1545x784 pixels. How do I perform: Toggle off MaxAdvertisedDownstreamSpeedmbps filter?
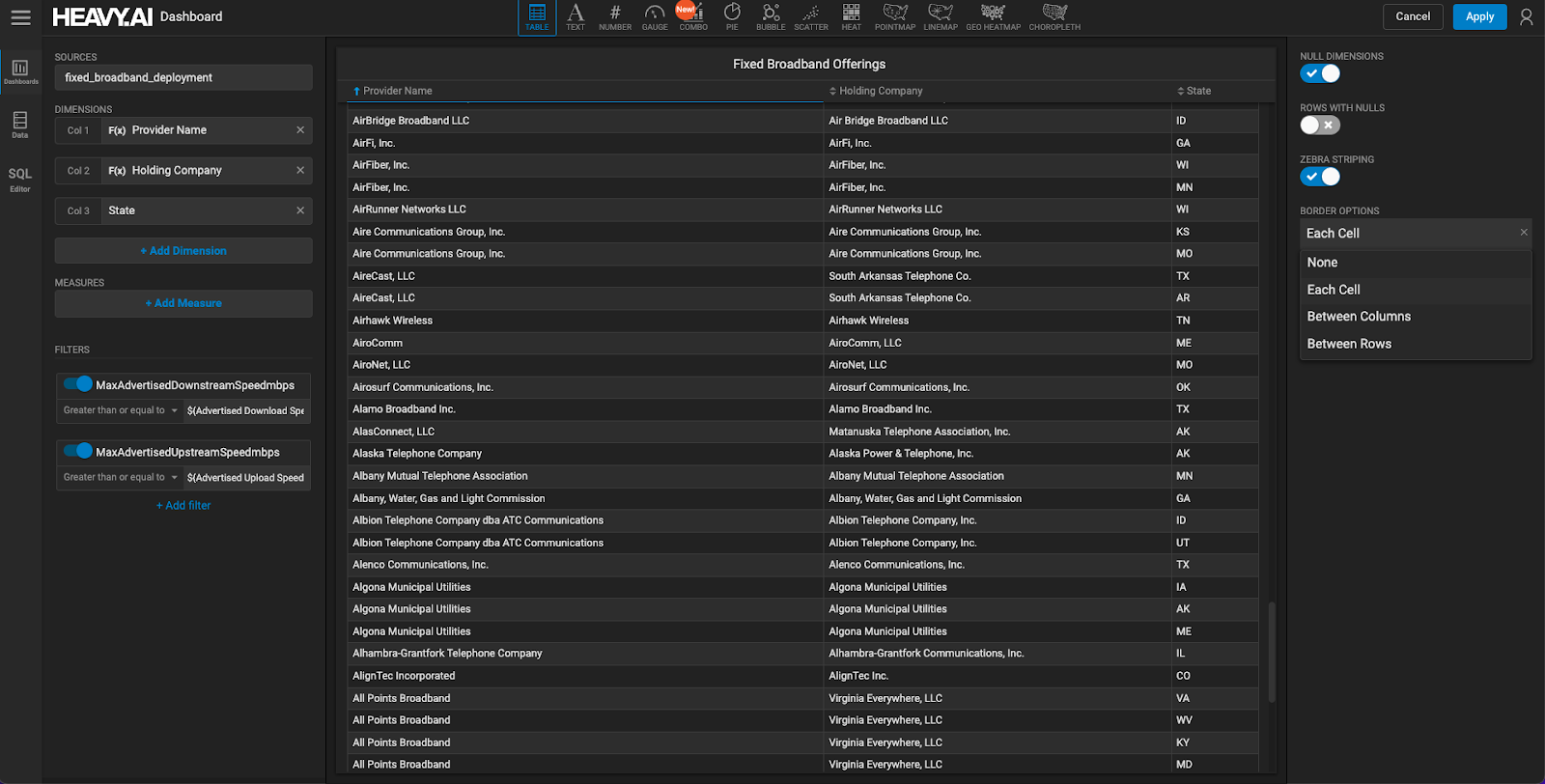77,384
